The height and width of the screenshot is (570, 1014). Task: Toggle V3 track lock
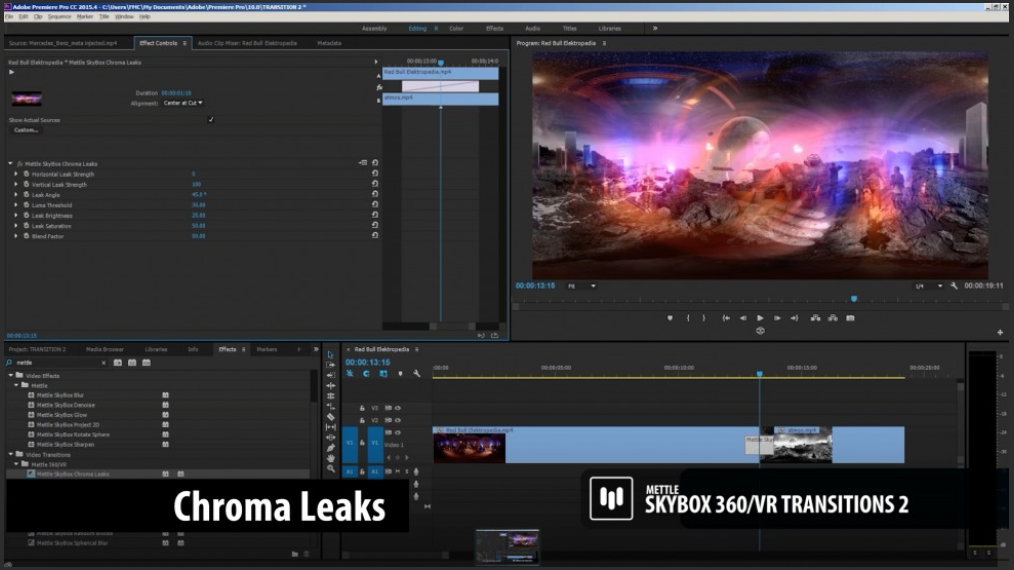click(x=362, y=408)
